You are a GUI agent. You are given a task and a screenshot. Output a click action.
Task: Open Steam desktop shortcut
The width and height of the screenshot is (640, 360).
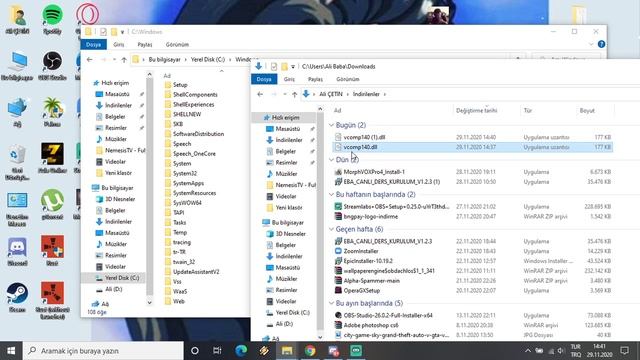click(17, 298)
